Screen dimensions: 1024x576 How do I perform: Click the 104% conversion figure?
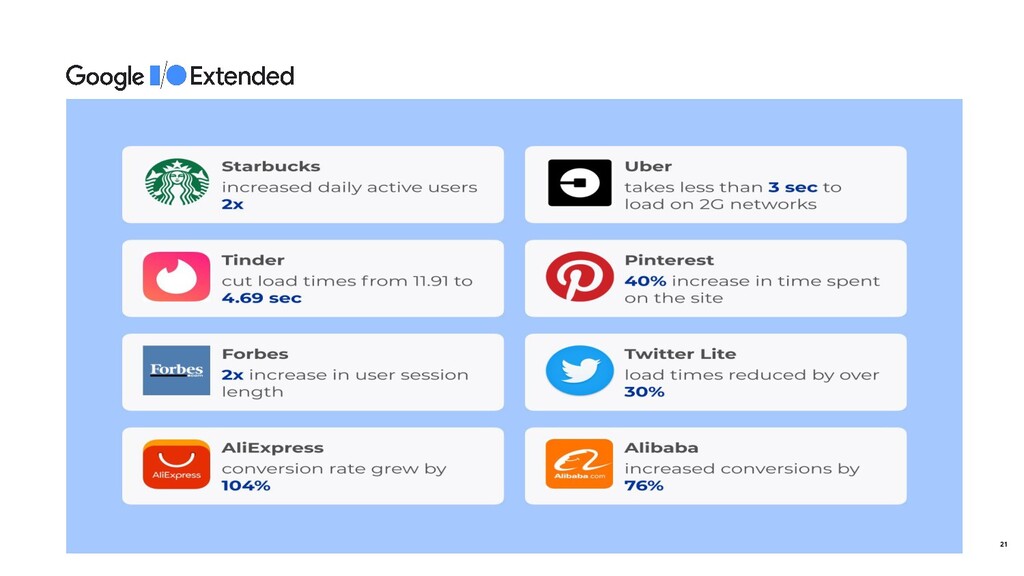[x=246, y=486]
